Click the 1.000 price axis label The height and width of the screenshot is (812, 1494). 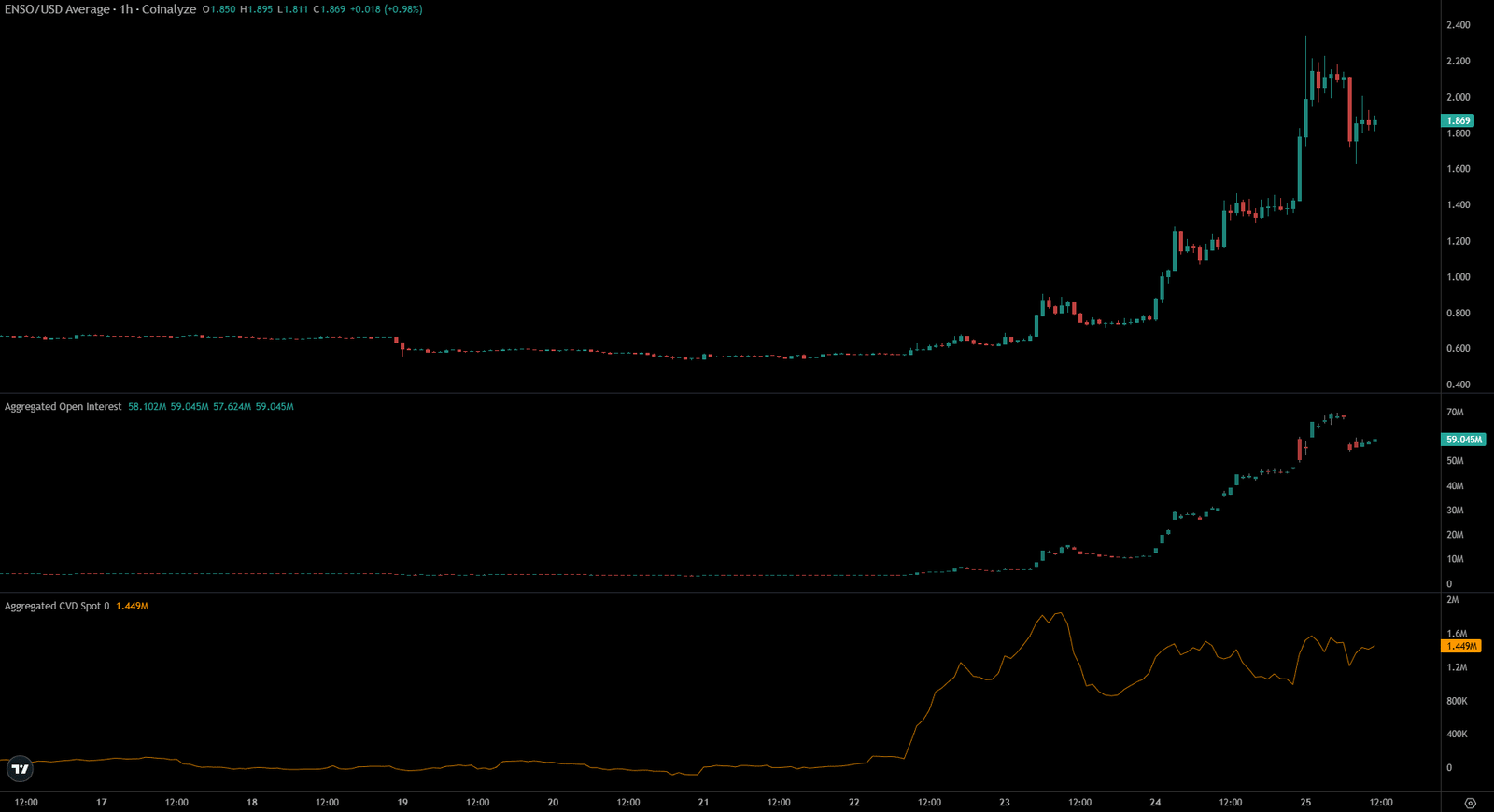1458,277
